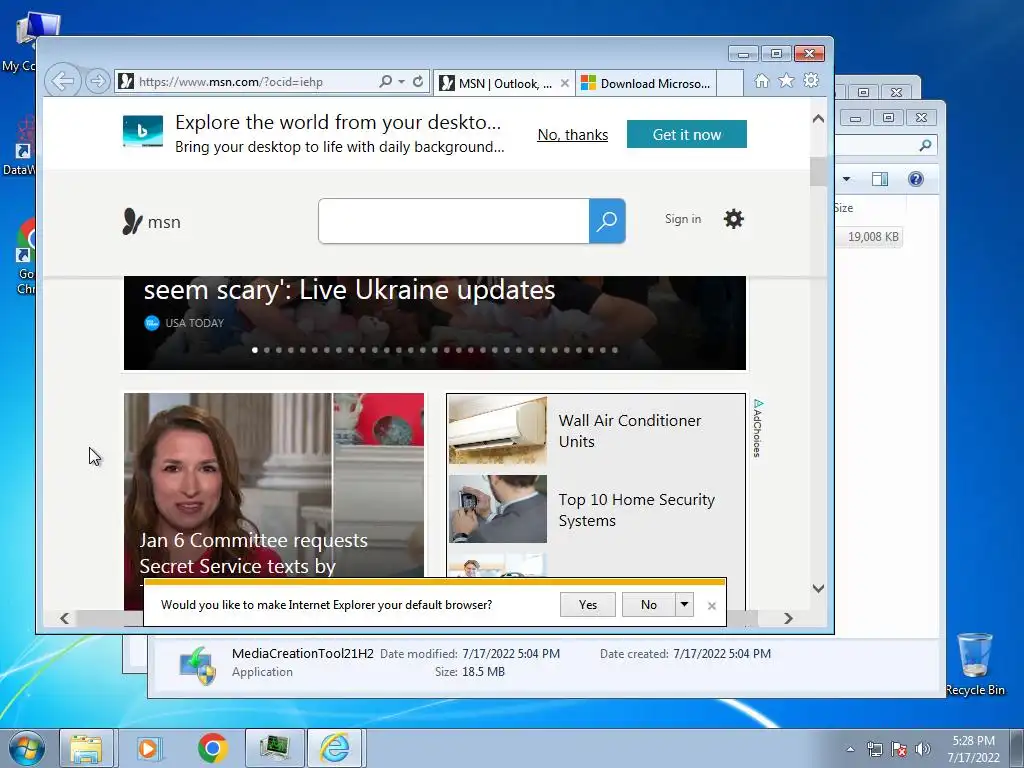Viewport: 1024px width, 768px height.
Task: Open the Wall Air Conditioner Units ad
Action: [630, 431]
